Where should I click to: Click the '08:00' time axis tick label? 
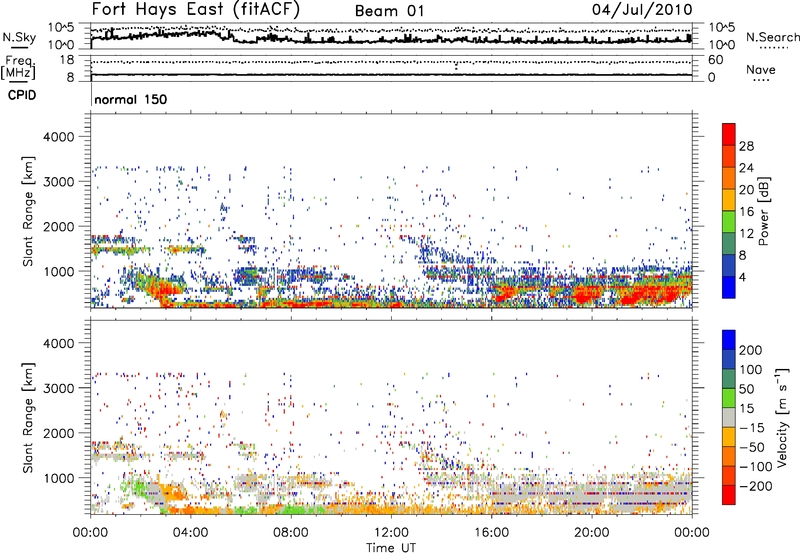(291, 533)
